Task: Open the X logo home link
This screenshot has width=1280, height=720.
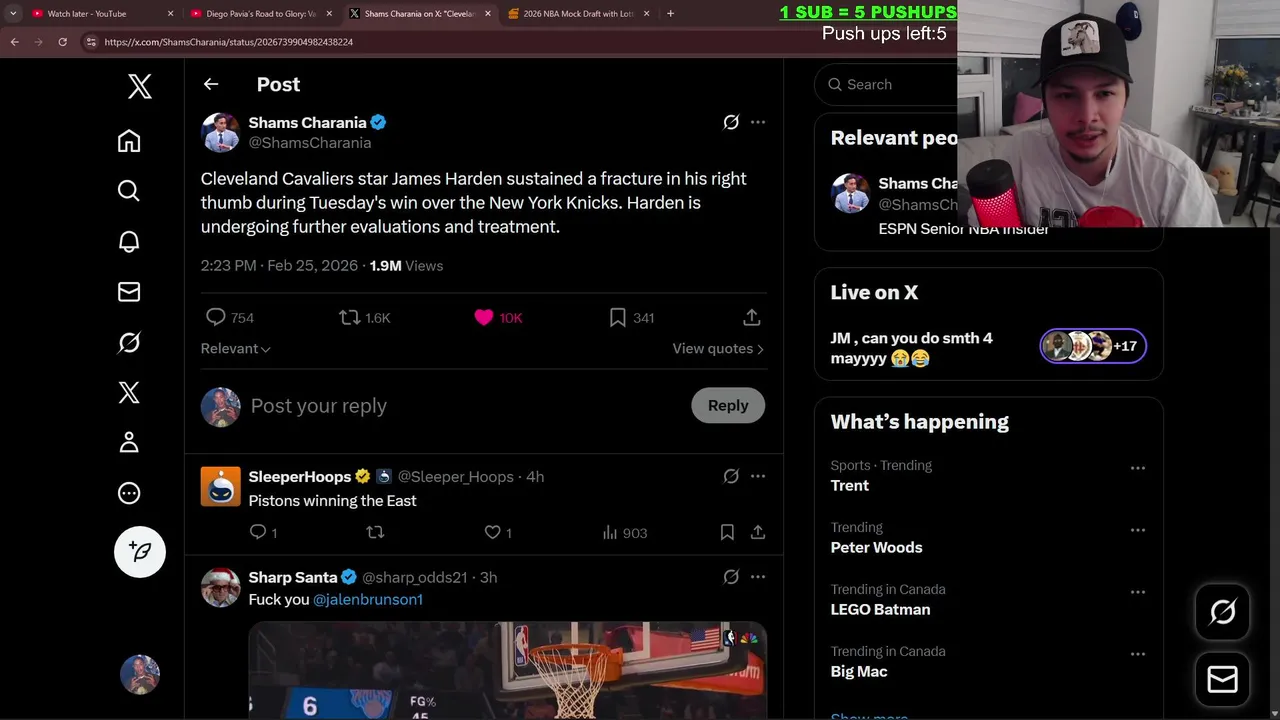Action: coord(140,87)
